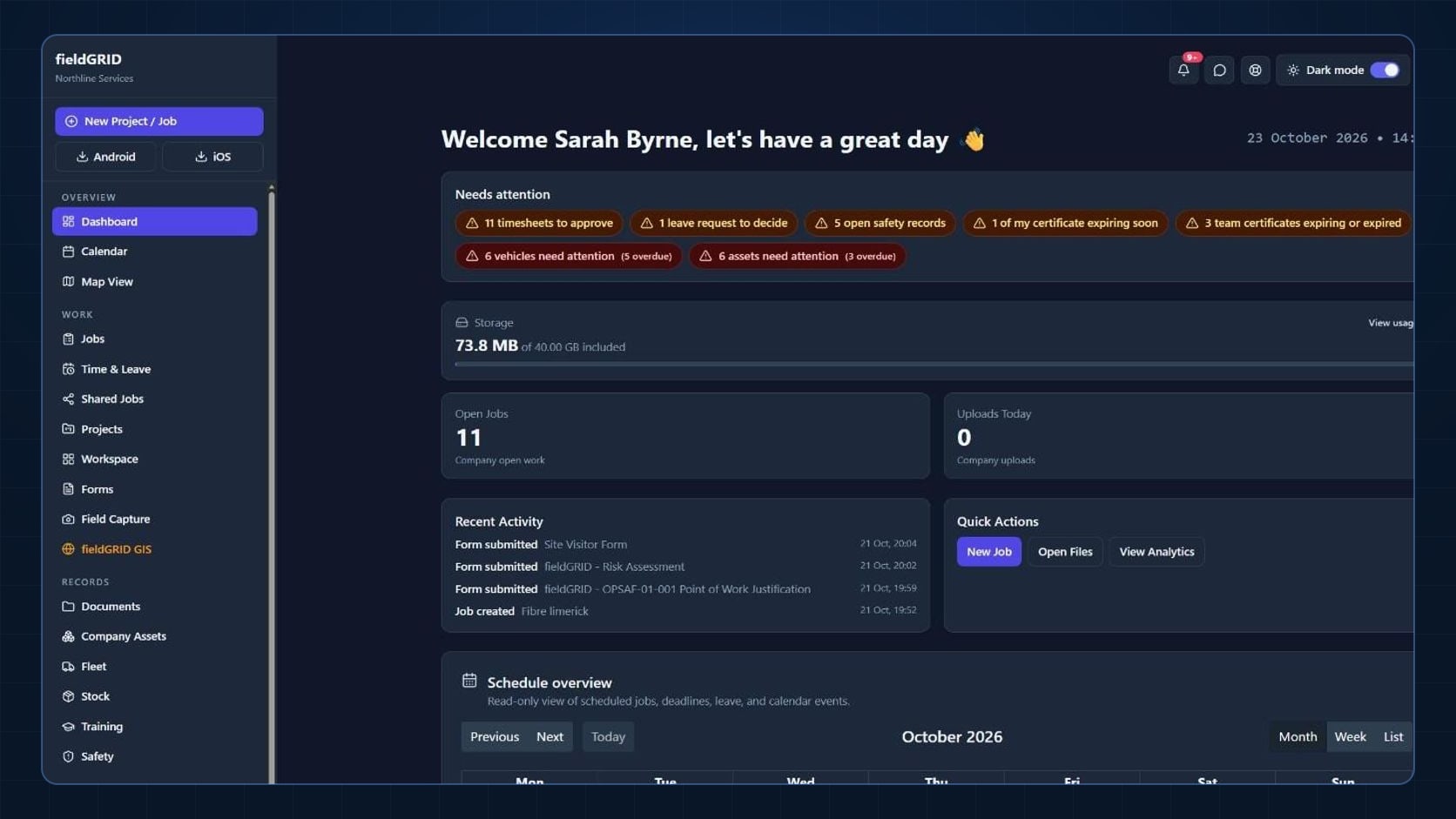Click the Forms document icon
The height and width of the screenshot is (819, 1456).
68,489
